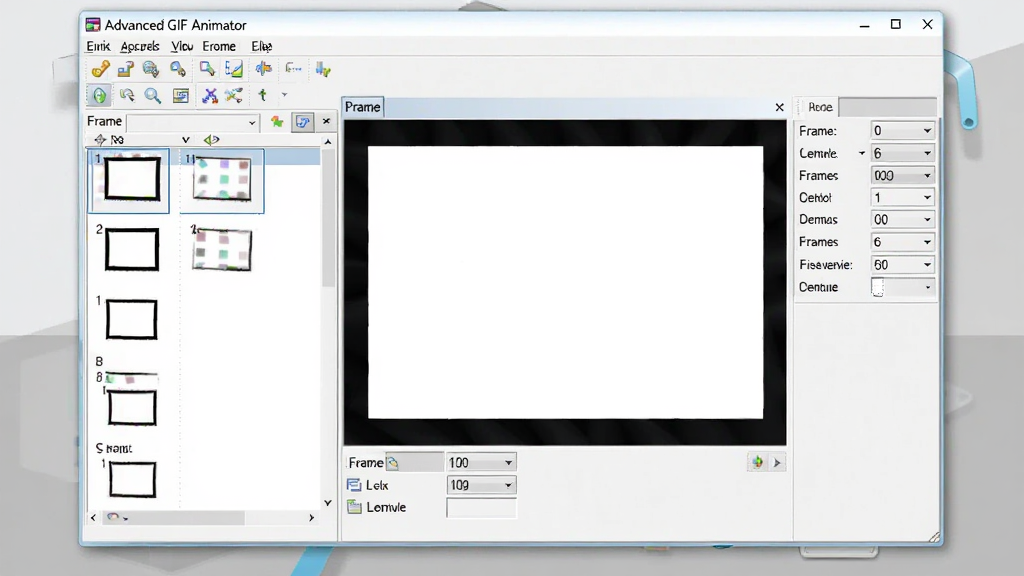Click the green chart edit toolbar icon
1024x576 pixels.
[234, 69]
